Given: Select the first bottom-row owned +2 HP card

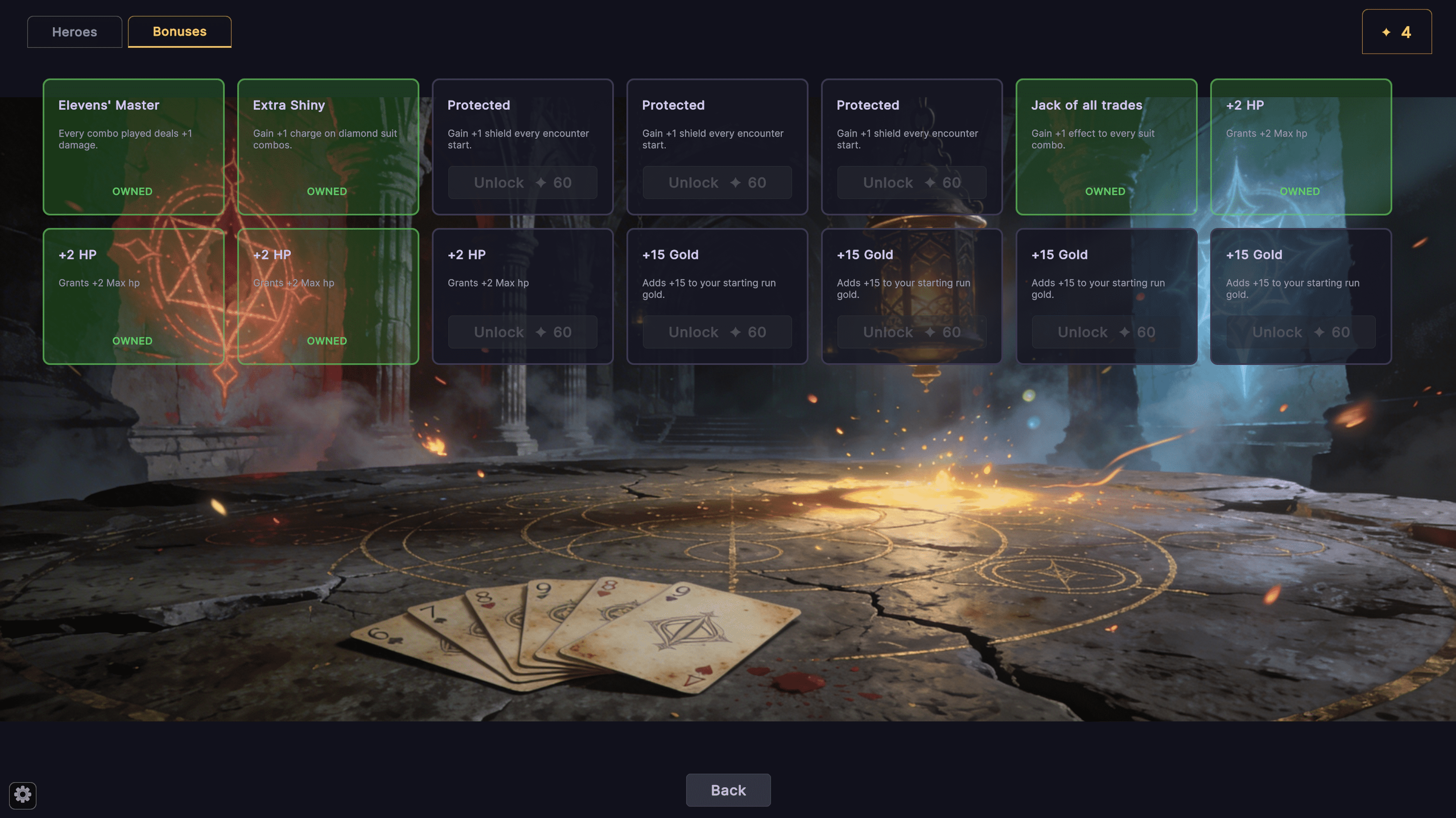Looking at the screenshot, I should (133, 297).
